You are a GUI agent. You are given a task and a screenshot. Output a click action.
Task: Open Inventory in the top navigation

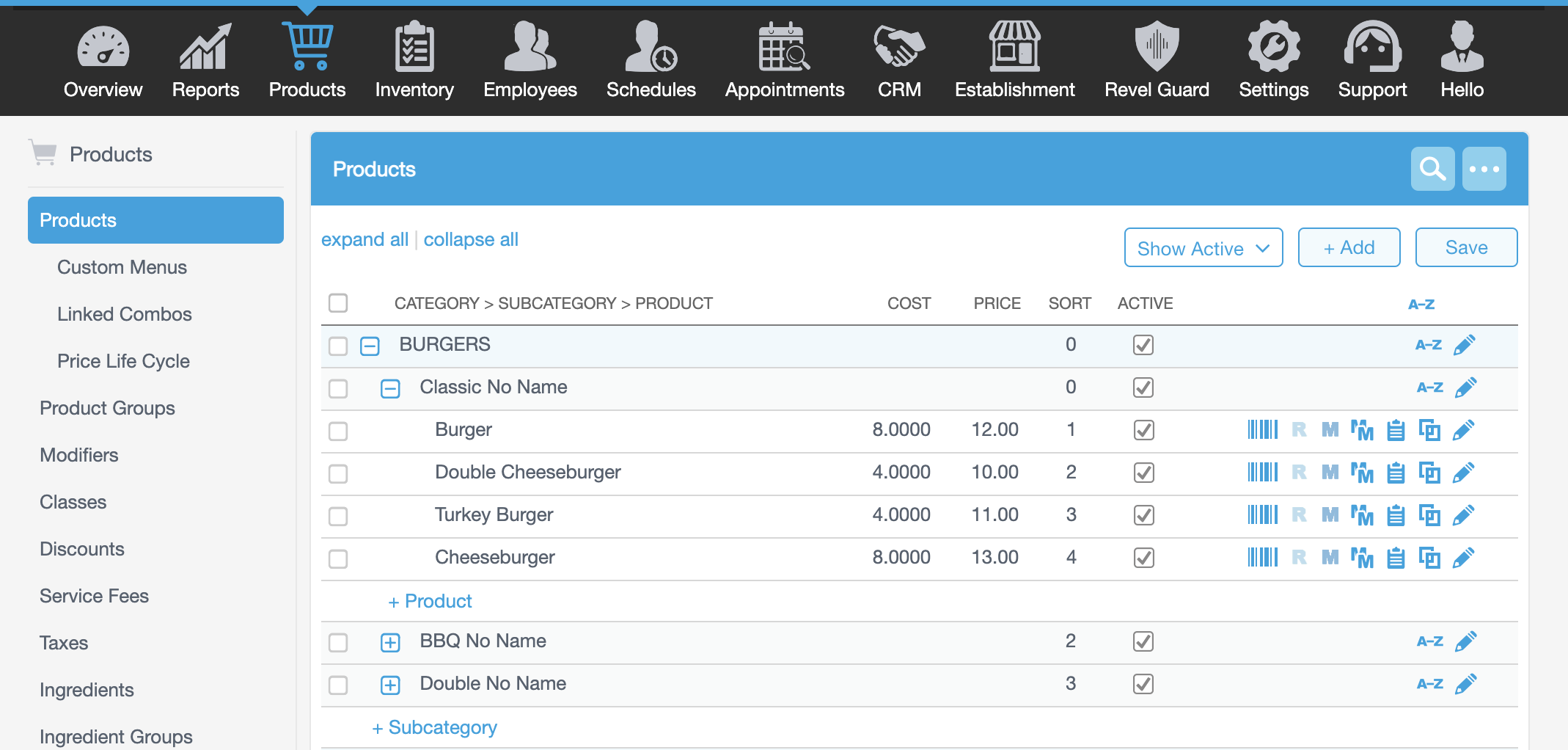click(x=414, y=59)
